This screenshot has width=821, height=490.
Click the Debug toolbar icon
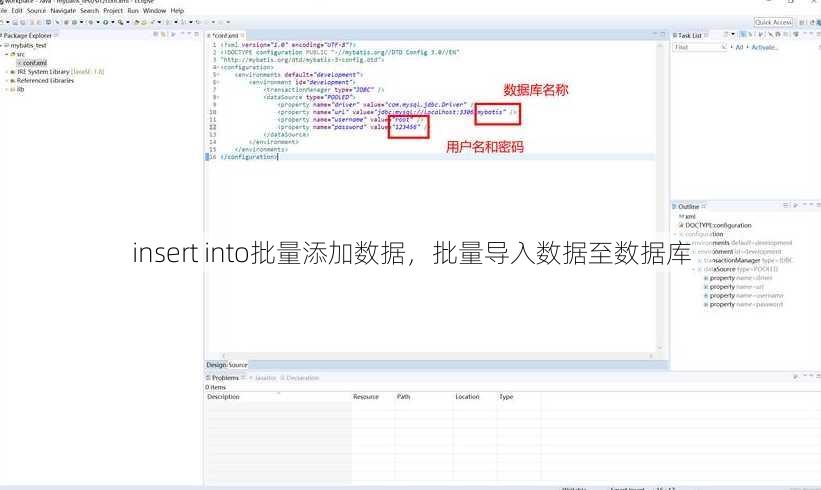(91, 22)
